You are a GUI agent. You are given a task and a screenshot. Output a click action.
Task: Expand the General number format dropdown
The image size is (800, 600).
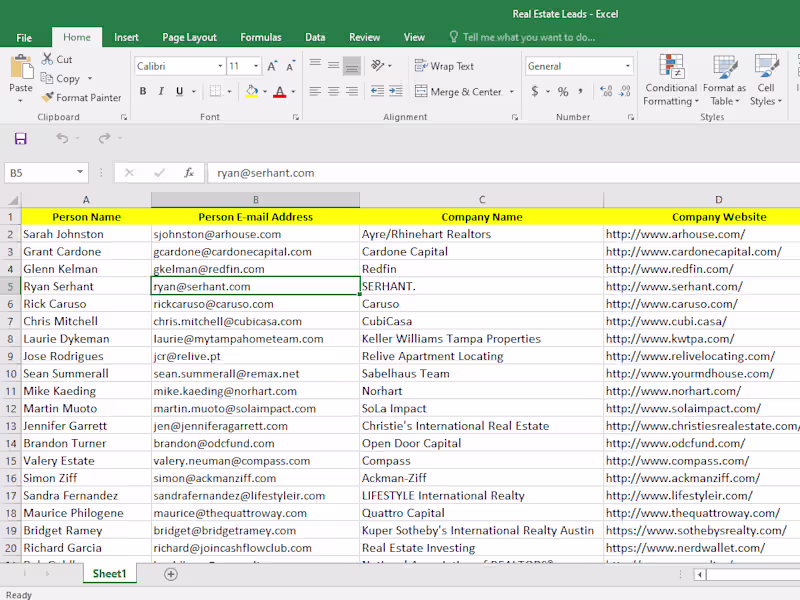[x=628, y=66]
